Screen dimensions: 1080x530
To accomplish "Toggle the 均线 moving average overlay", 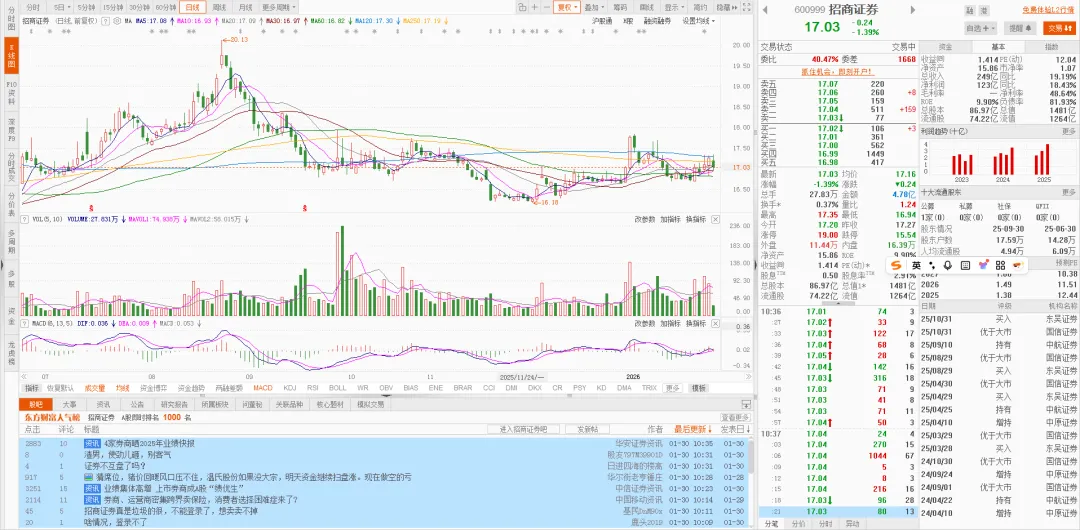I will coord(123,388).
